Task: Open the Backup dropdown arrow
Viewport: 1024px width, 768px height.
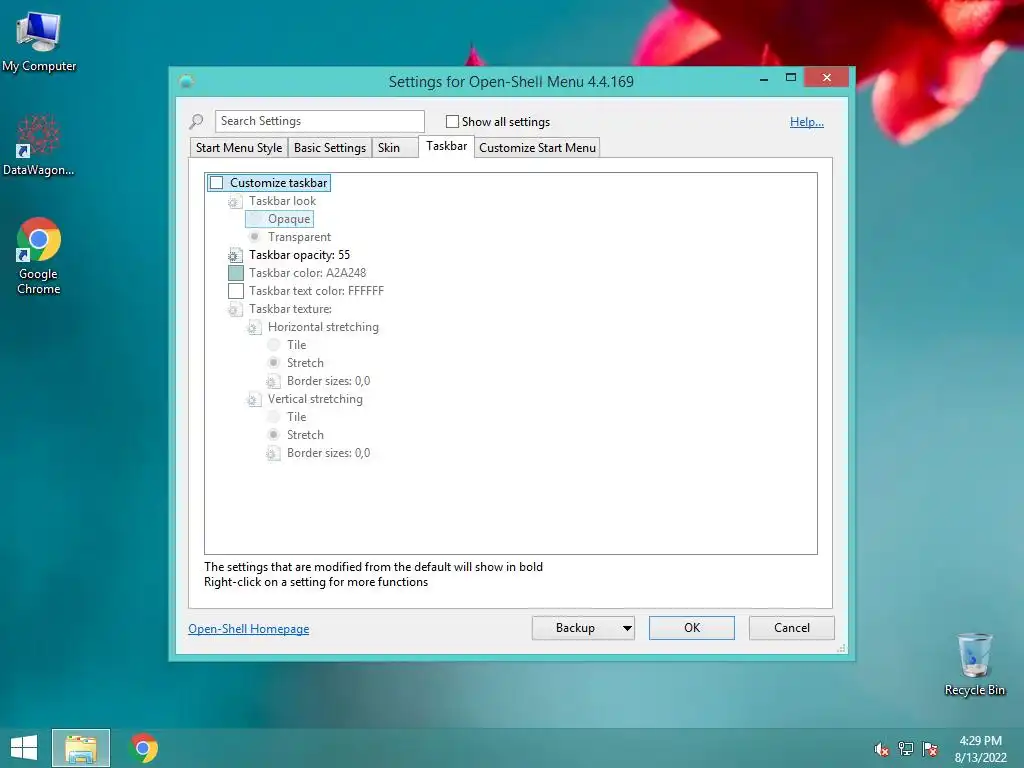Action: click(x=627, y=628)
